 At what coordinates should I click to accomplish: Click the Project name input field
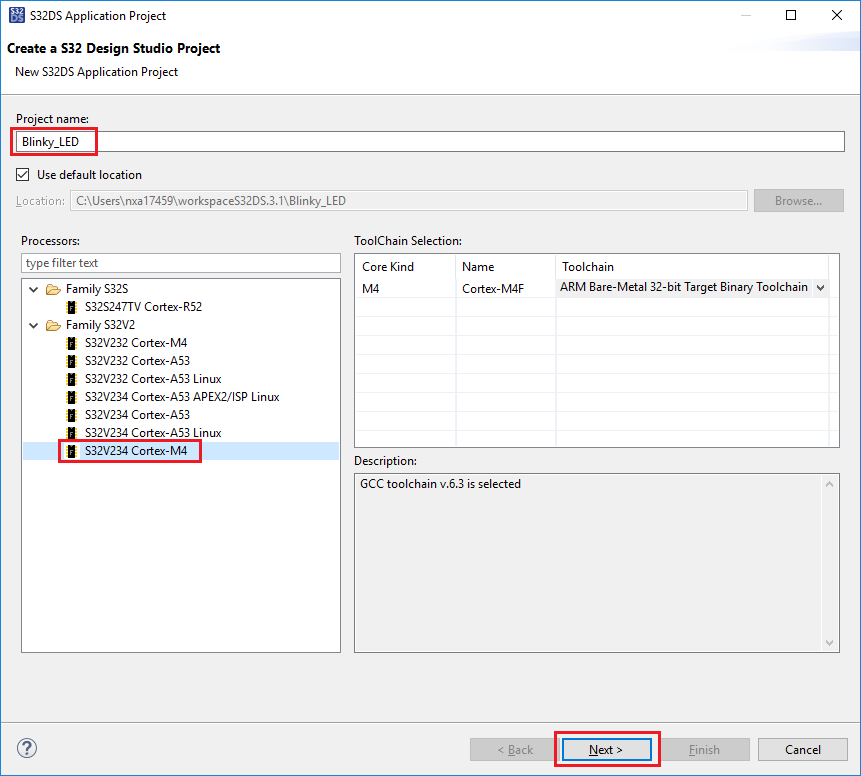430,142
